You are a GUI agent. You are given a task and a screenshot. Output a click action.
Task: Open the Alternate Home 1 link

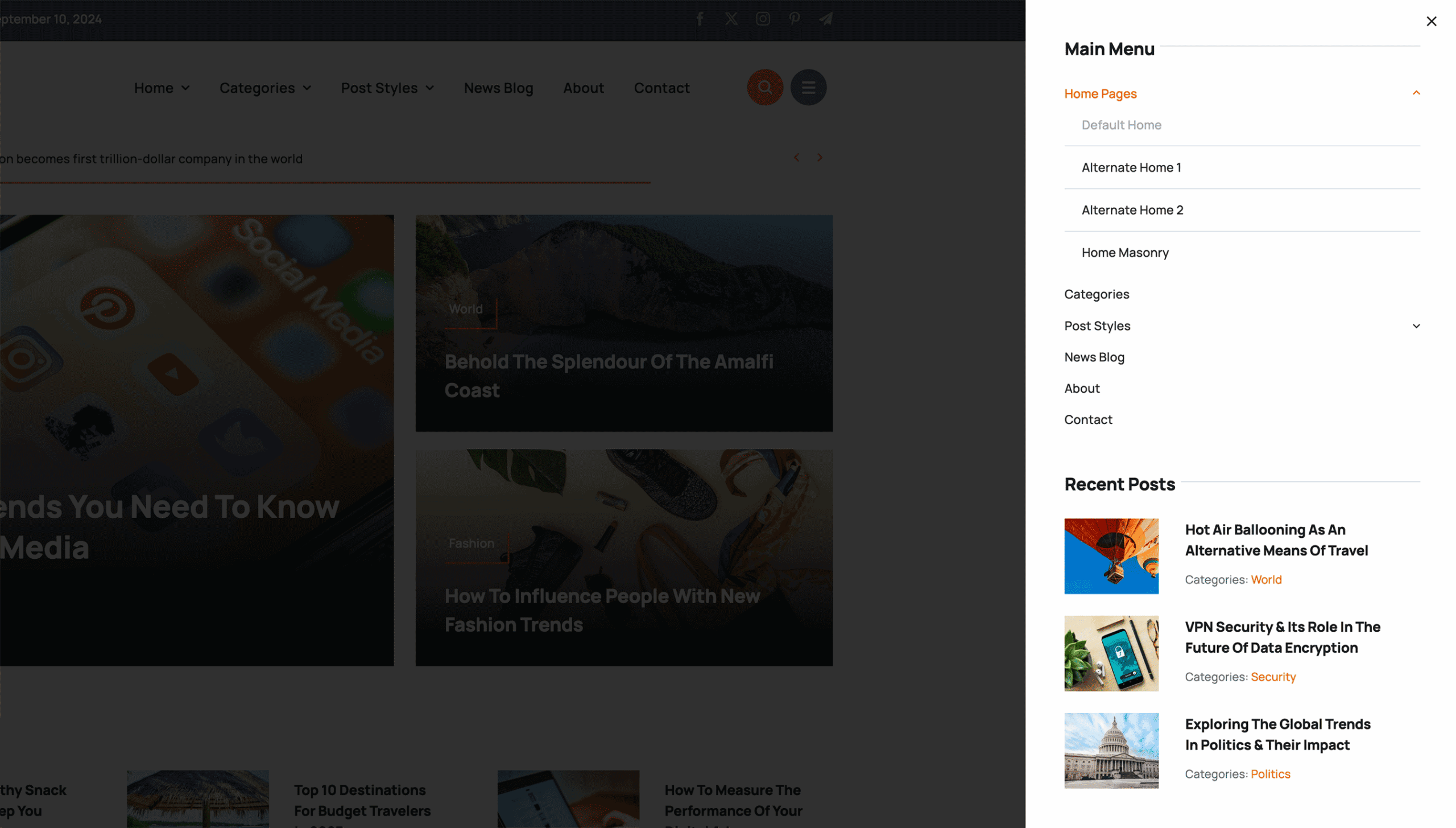[x=1131, y=167]
